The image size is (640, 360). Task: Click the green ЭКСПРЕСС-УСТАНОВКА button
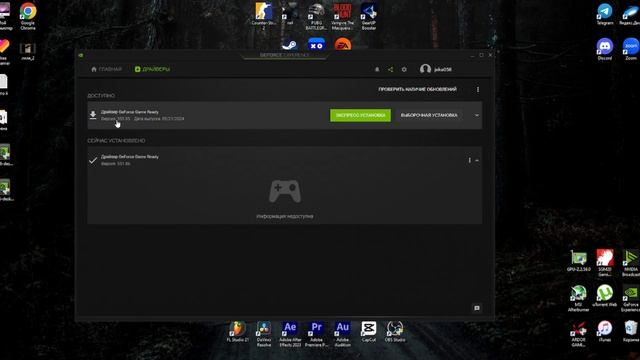click(360, 115)
